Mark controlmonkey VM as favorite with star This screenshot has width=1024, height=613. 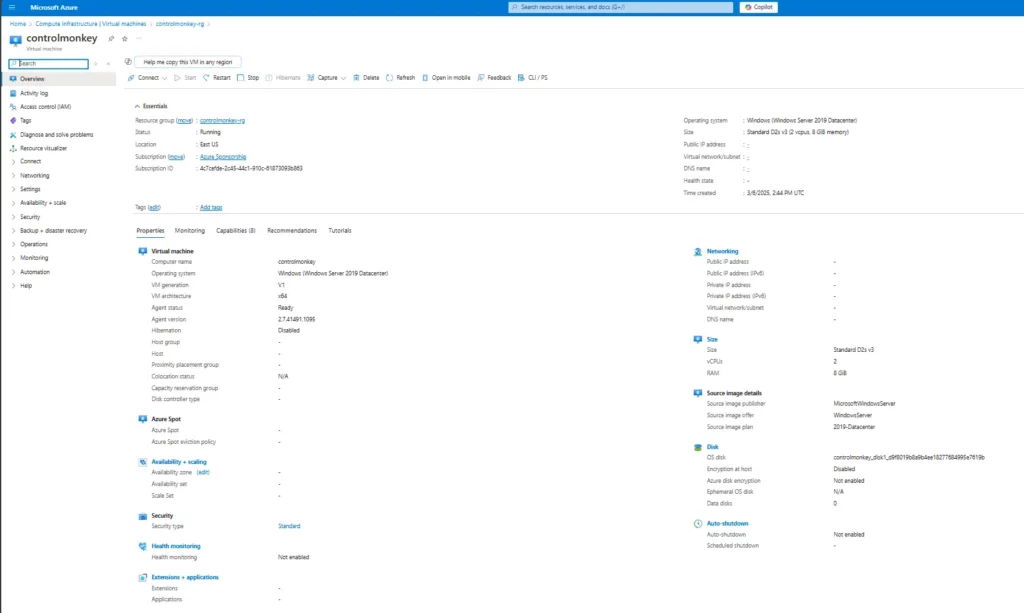(x=125, y=39)
